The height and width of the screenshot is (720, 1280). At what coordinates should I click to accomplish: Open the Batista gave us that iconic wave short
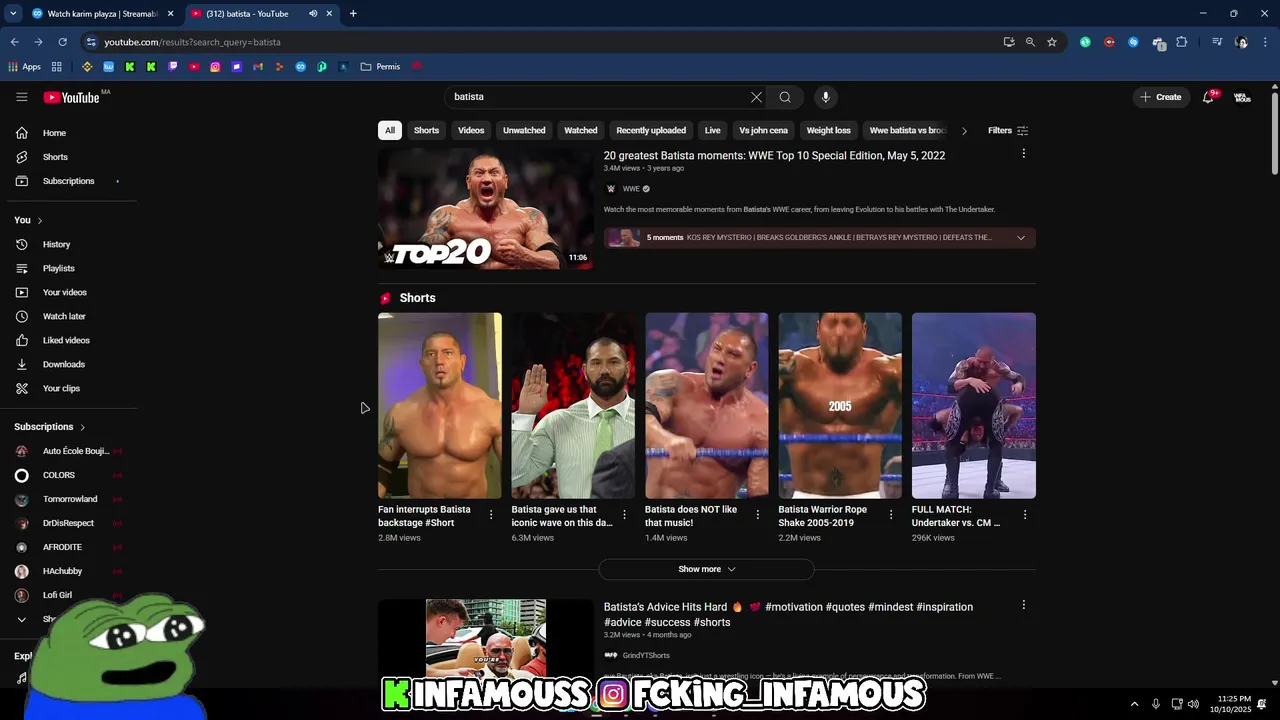click(572, 405)
